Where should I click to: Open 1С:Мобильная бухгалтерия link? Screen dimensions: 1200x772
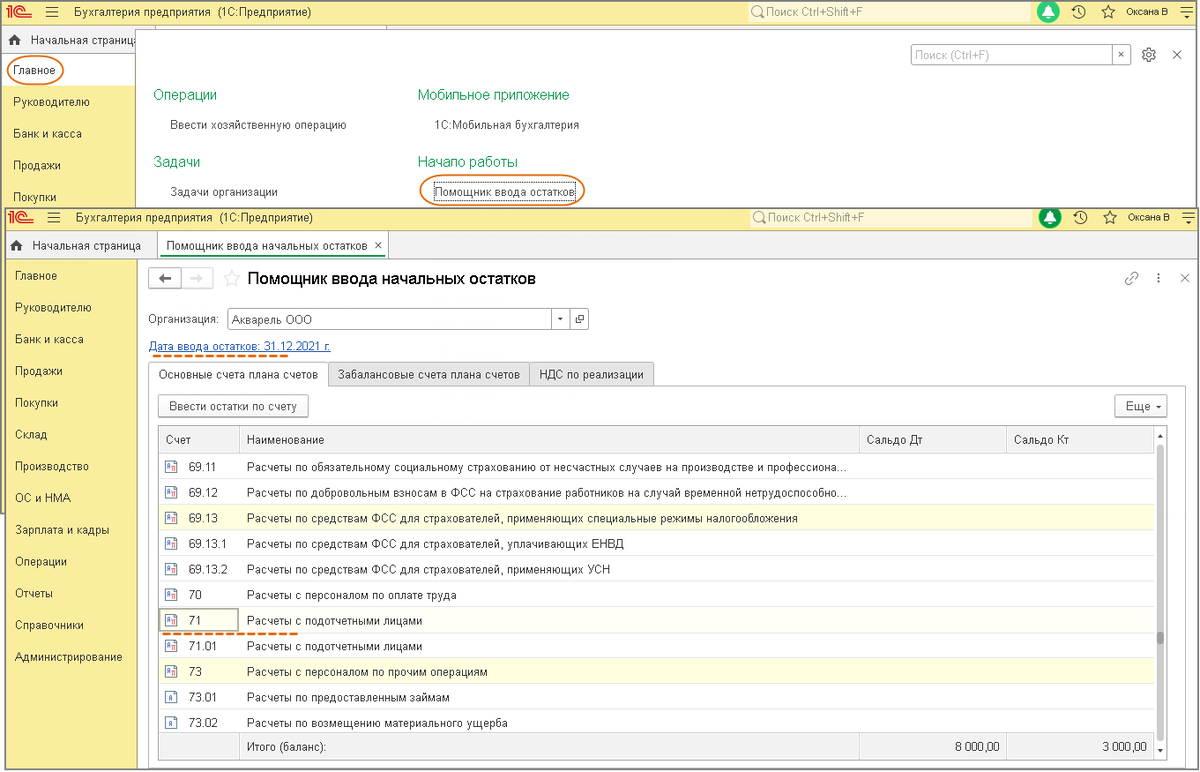pos(506,125)
